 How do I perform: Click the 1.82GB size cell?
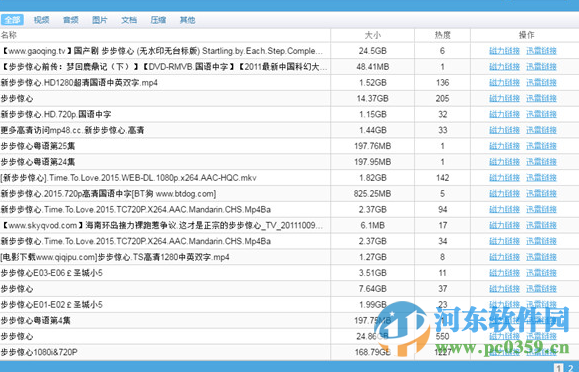click(x=373, y=178)
